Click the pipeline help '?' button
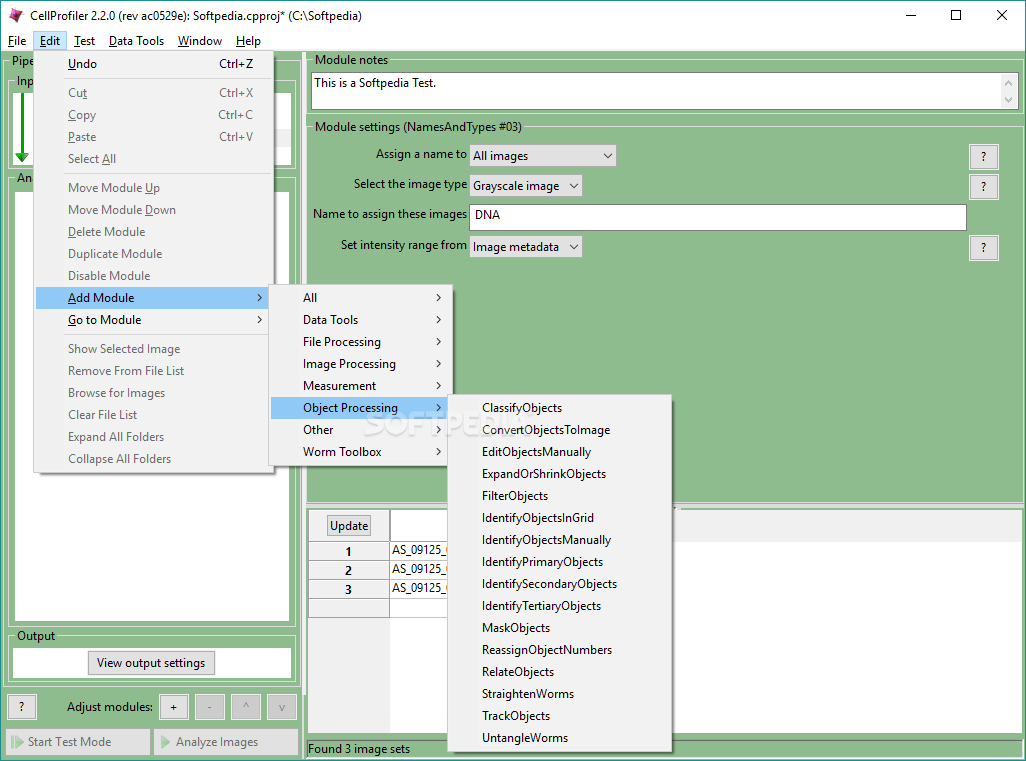The width and height of the screenshot is (1026, 761). 22,707
